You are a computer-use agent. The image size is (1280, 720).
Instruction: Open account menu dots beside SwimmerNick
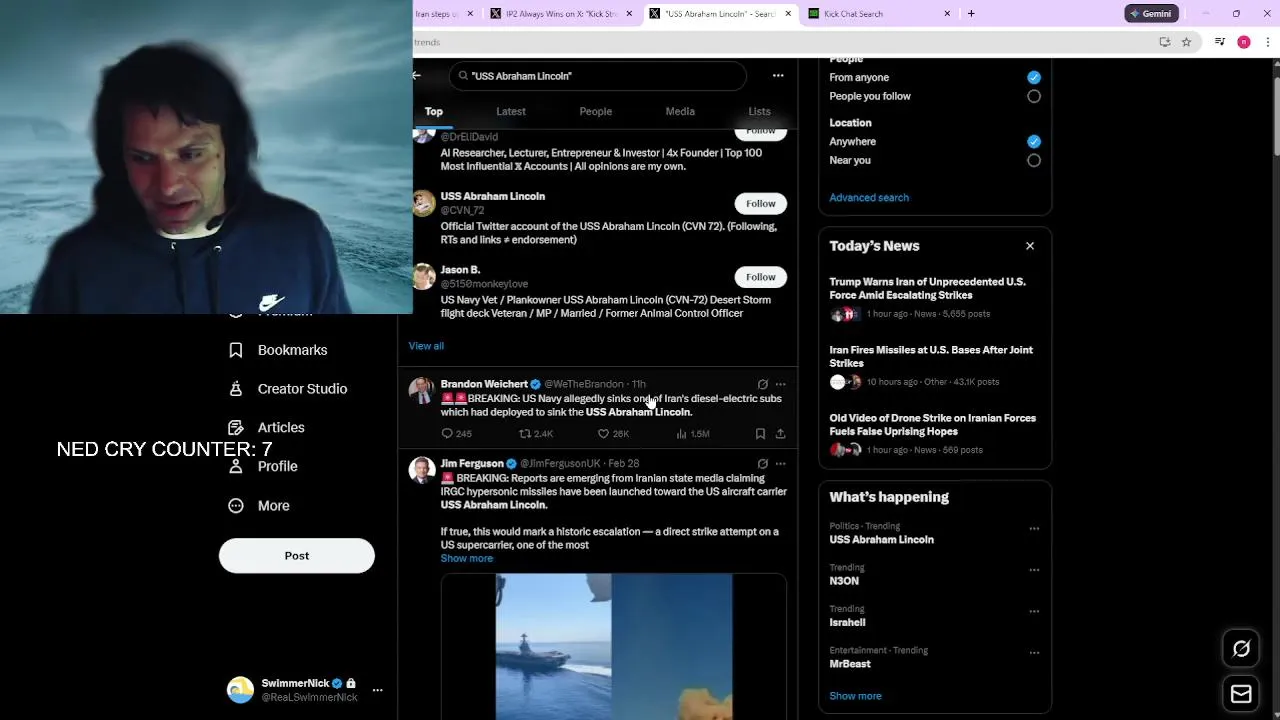[x=377, y=690]
